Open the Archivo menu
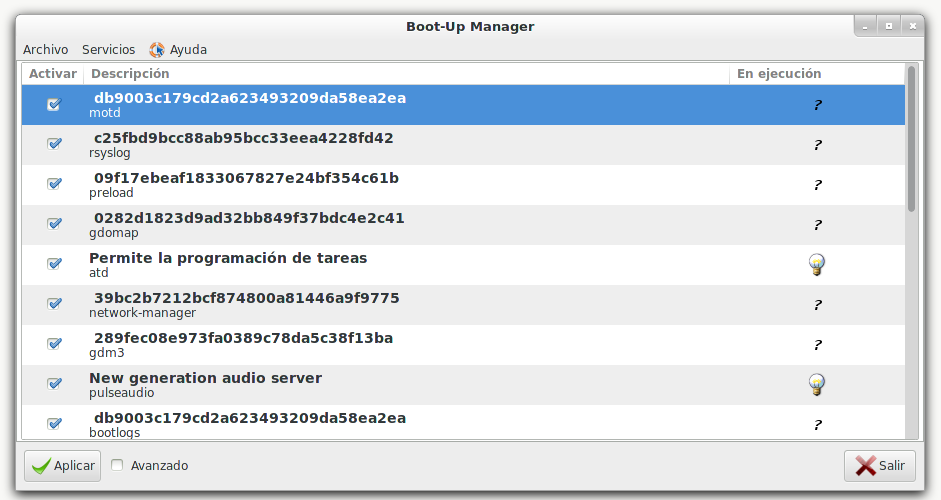Screen dimensions: 941x500 click(x=45, y=49)
